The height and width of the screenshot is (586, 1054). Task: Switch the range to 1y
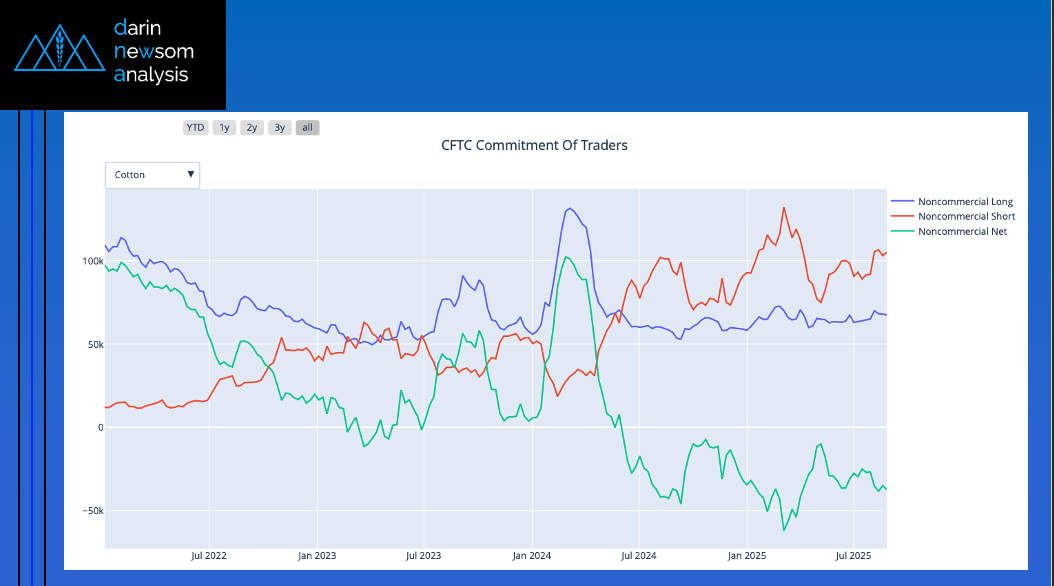point(224,127)
